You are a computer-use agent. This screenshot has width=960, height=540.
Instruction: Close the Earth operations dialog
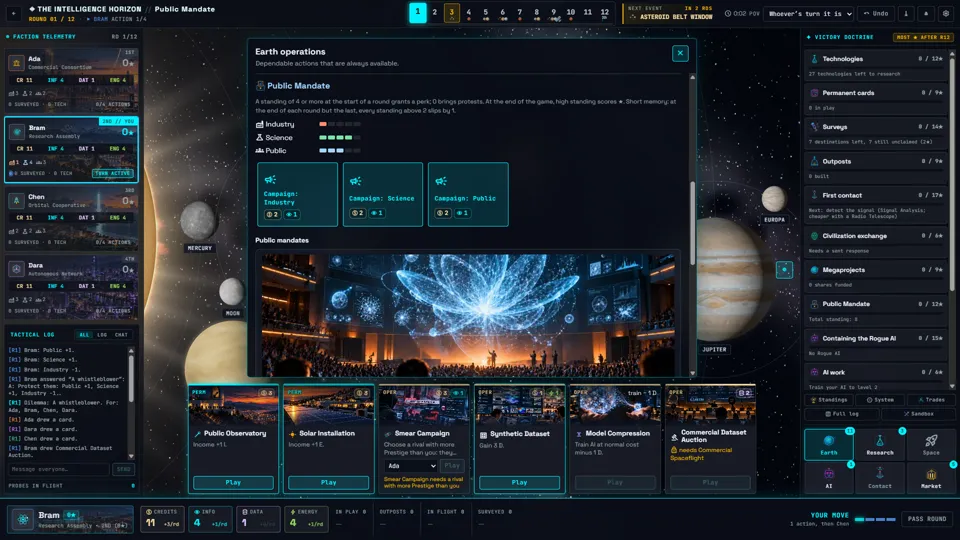pos(680,53)
